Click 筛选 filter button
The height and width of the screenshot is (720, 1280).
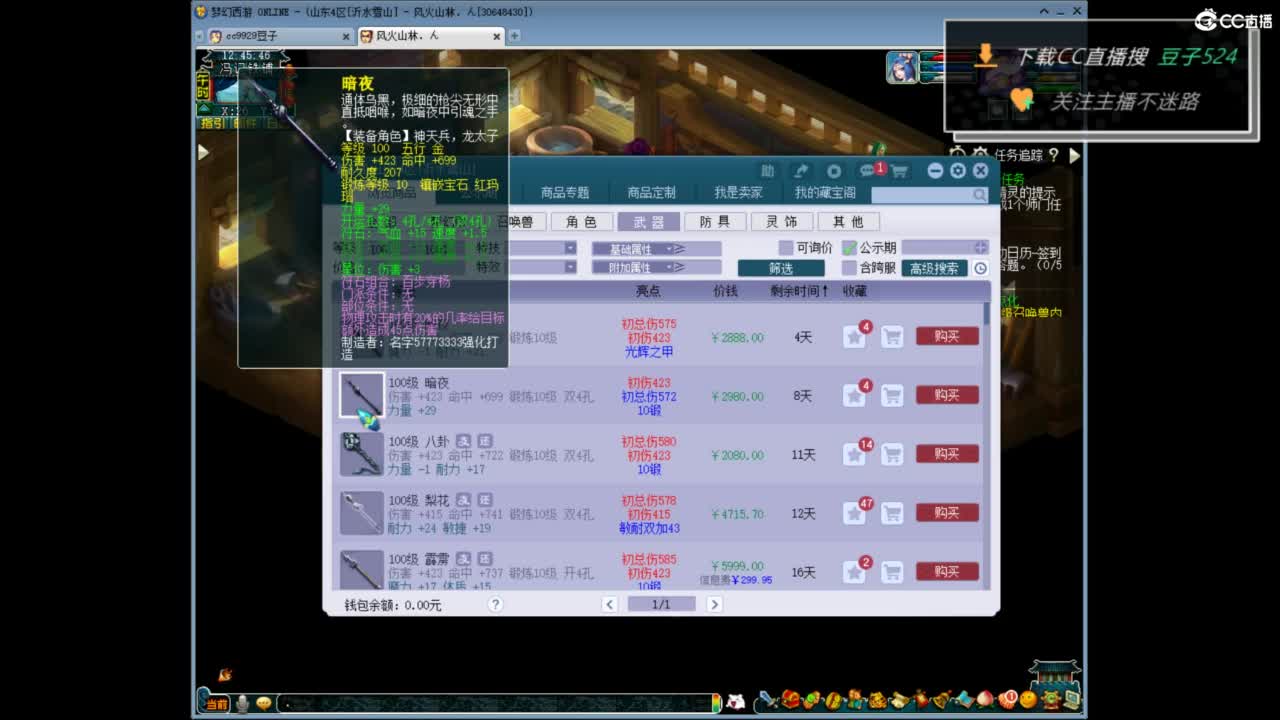click(781, 268)
